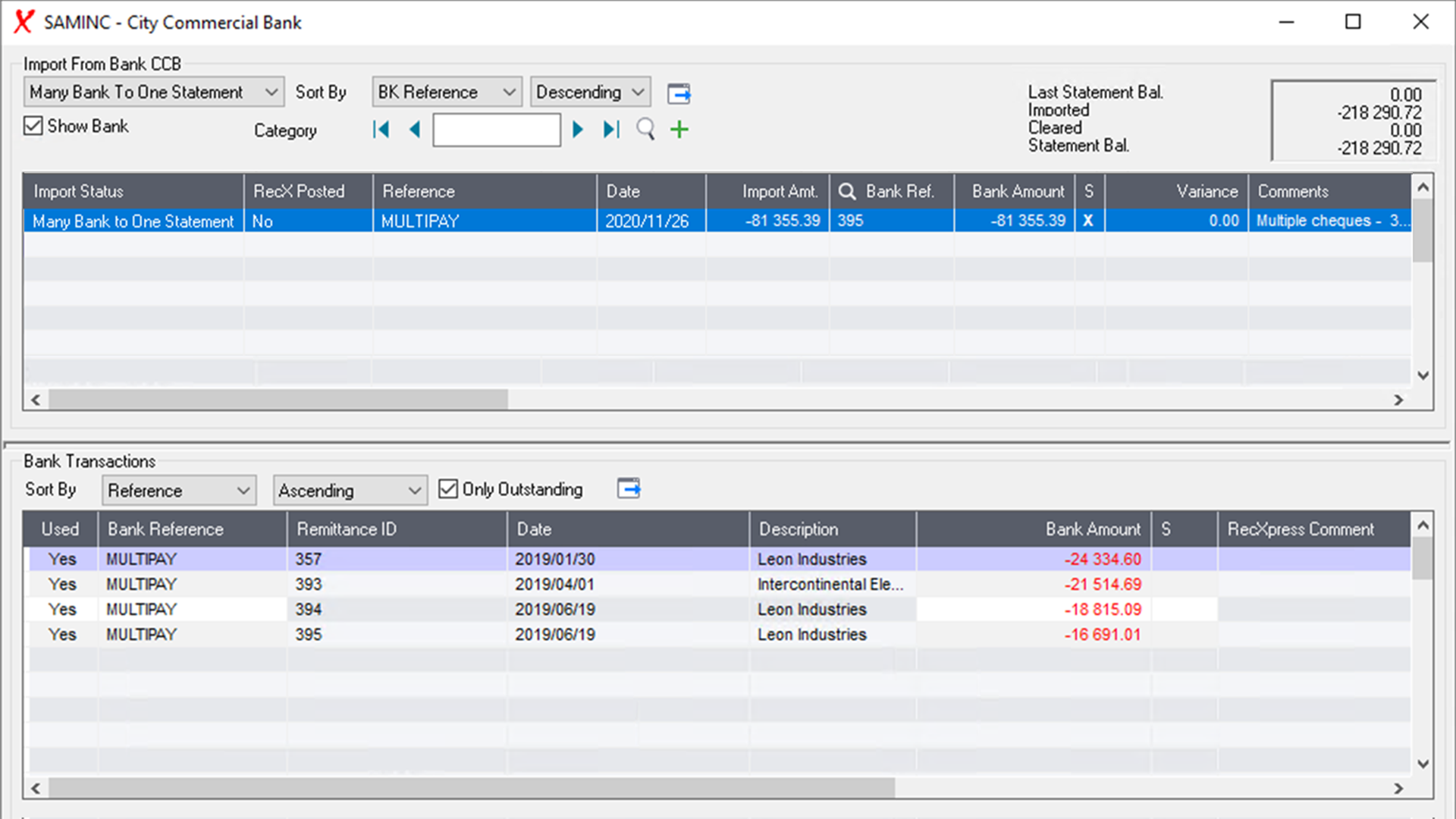Click the previous record arrow

pos(414,129)
